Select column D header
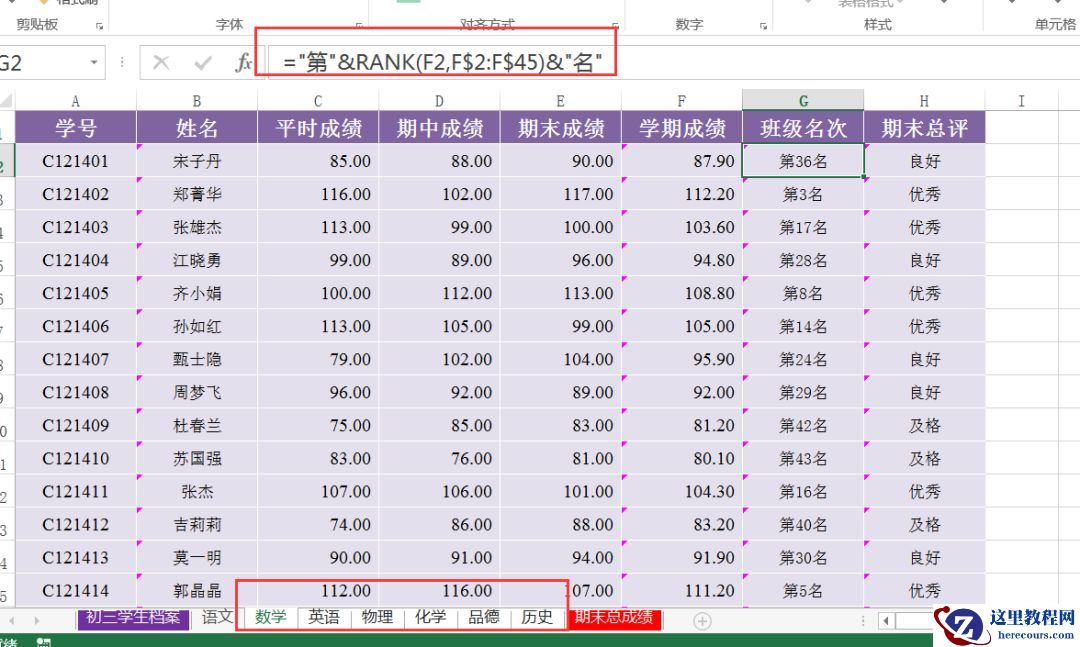This screenshot has height=647, width=1080. click(x=439, y=101)
